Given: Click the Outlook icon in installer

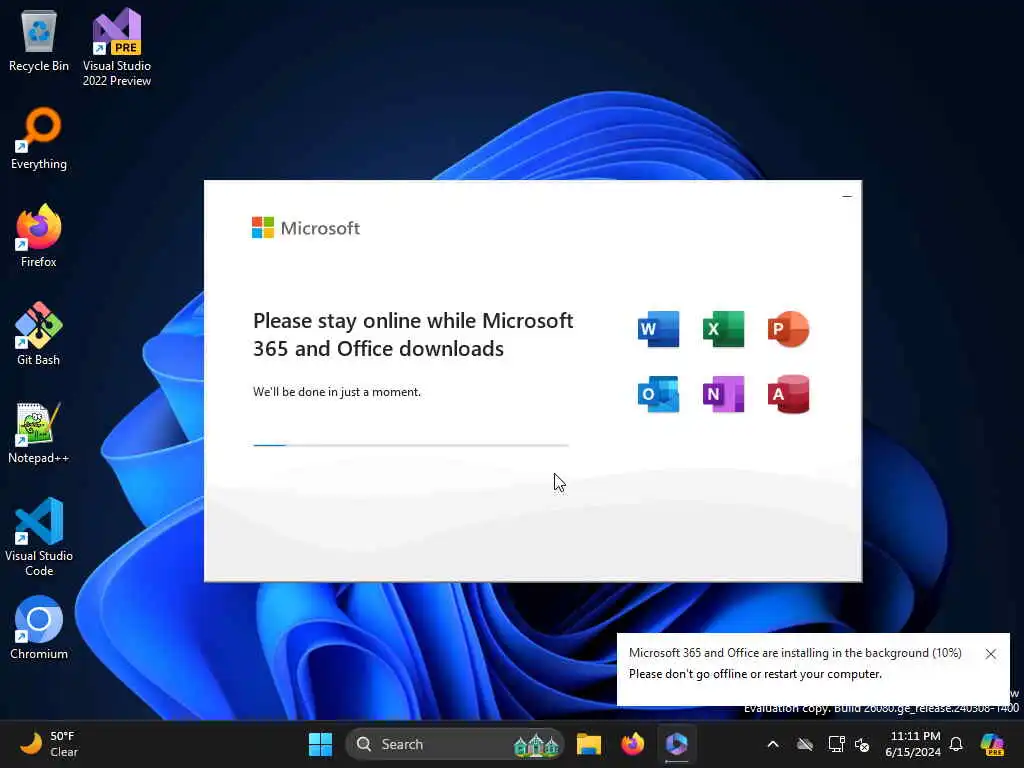Looking at the screenshot, I should [658, 394].
